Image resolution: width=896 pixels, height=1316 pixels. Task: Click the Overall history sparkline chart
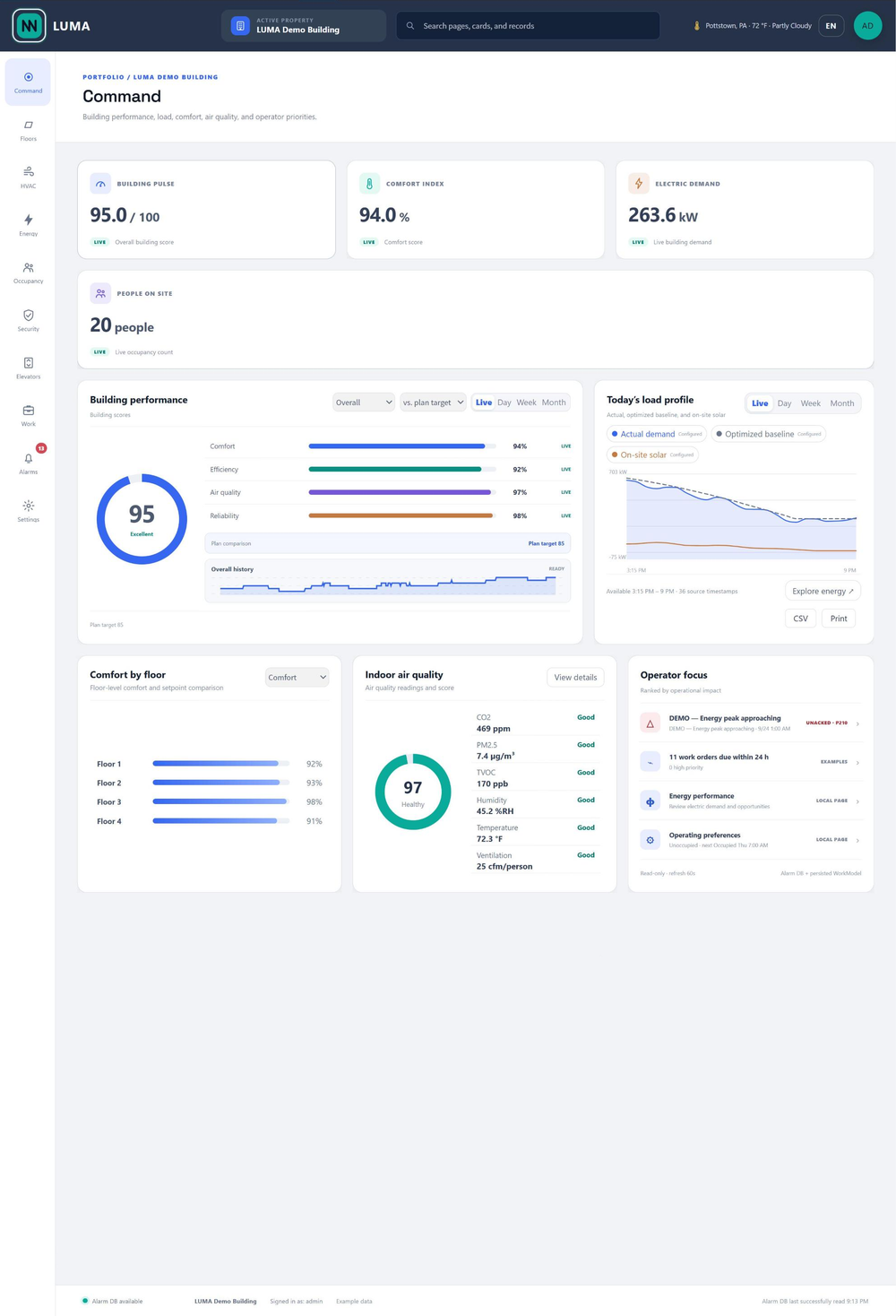(387, 585)
